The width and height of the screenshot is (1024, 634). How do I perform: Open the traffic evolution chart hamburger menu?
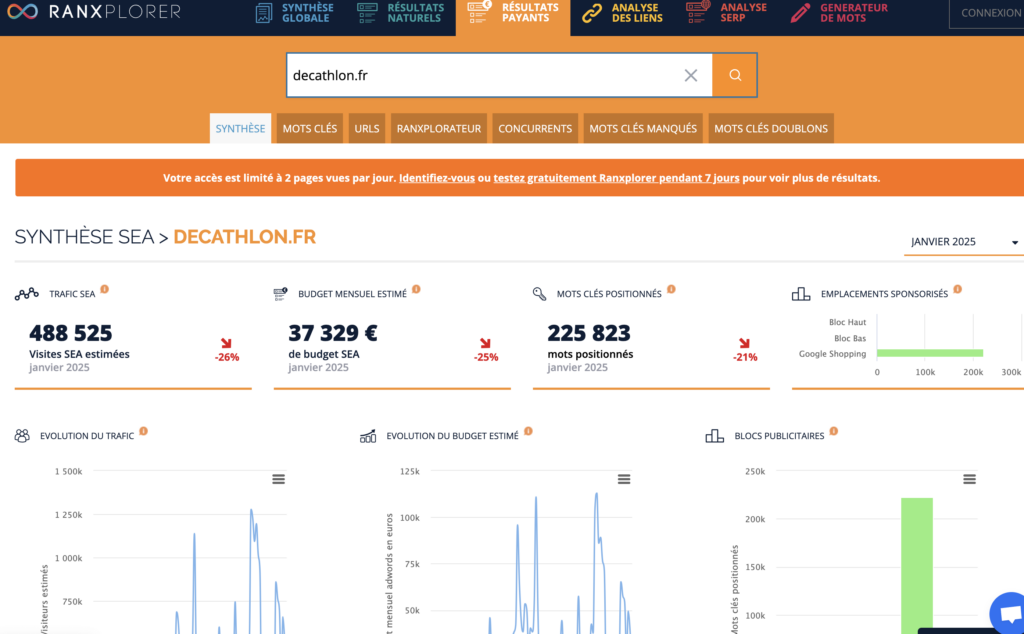(278, 479)
